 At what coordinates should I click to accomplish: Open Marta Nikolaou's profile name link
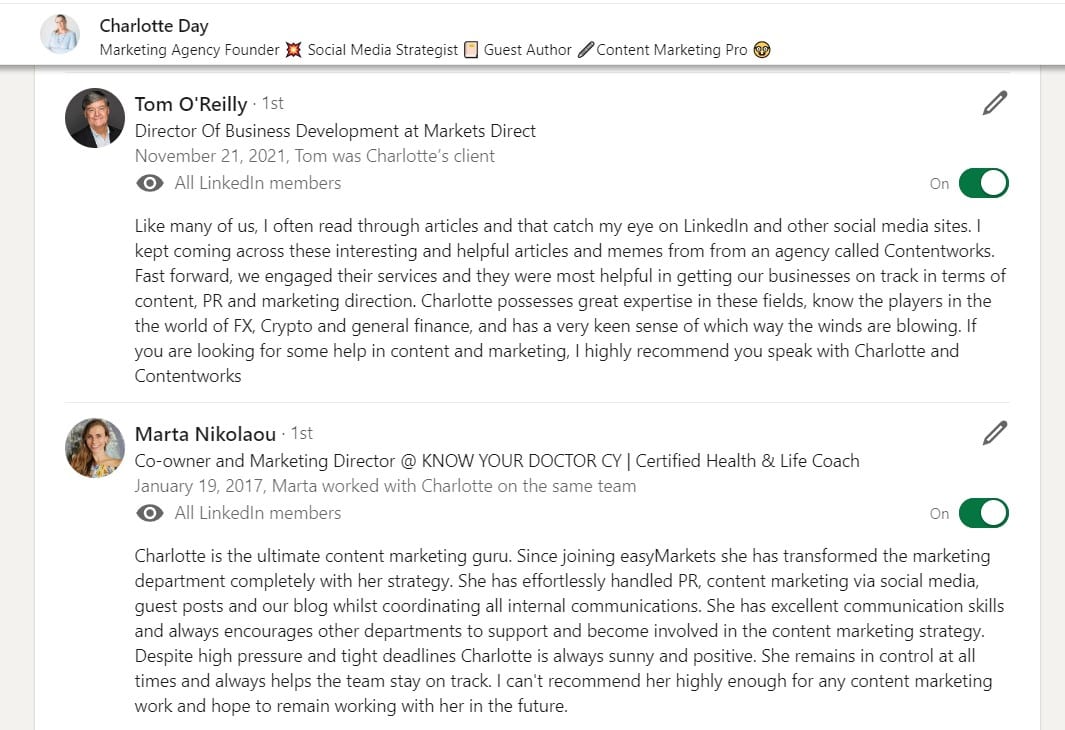(206, 433)
